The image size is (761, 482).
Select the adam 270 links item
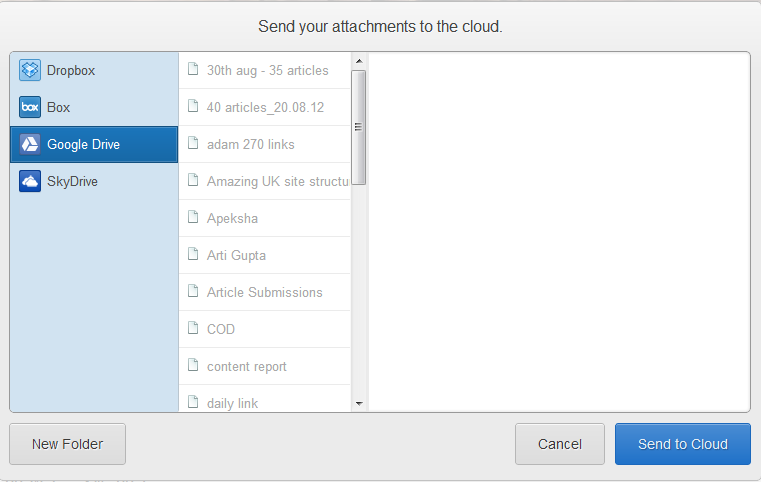[x=250, y=145]
